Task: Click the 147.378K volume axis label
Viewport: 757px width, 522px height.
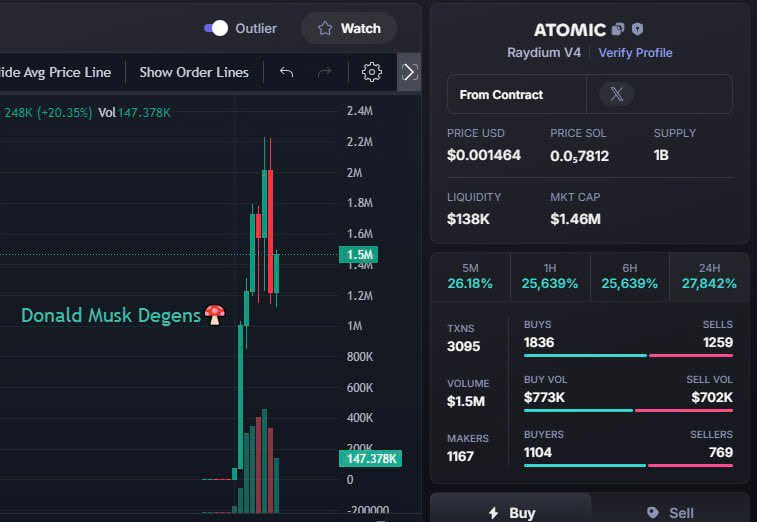Action: tap(370, 458)
